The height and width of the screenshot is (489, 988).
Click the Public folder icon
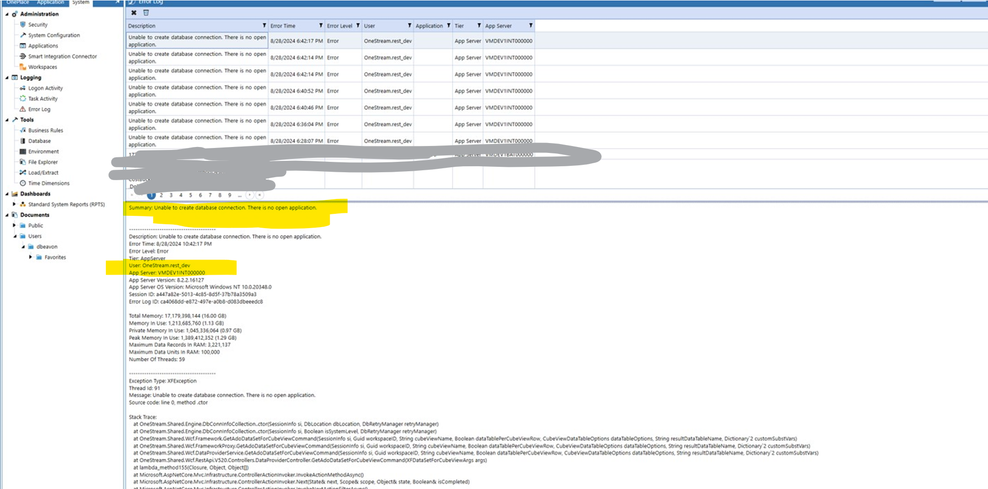tap(23, 226)
